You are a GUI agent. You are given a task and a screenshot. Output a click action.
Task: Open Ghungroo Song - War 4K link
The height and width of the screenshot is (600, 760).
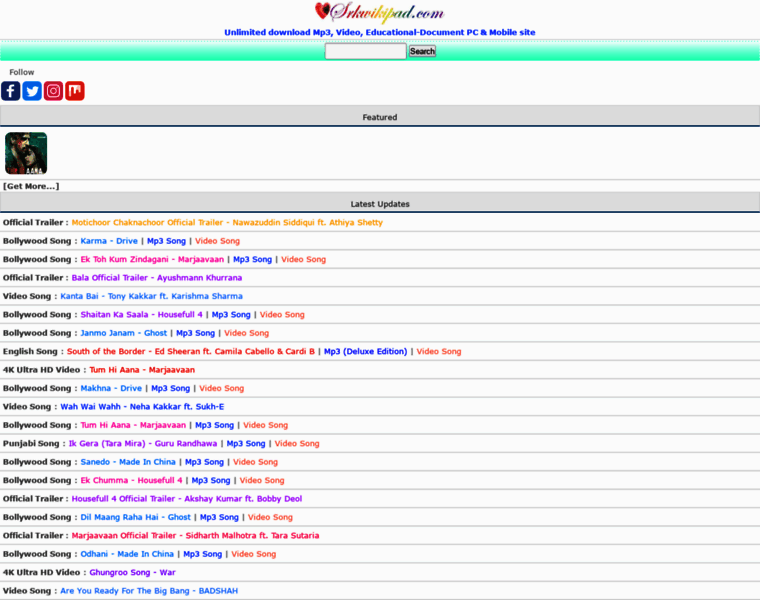[132, 572]
